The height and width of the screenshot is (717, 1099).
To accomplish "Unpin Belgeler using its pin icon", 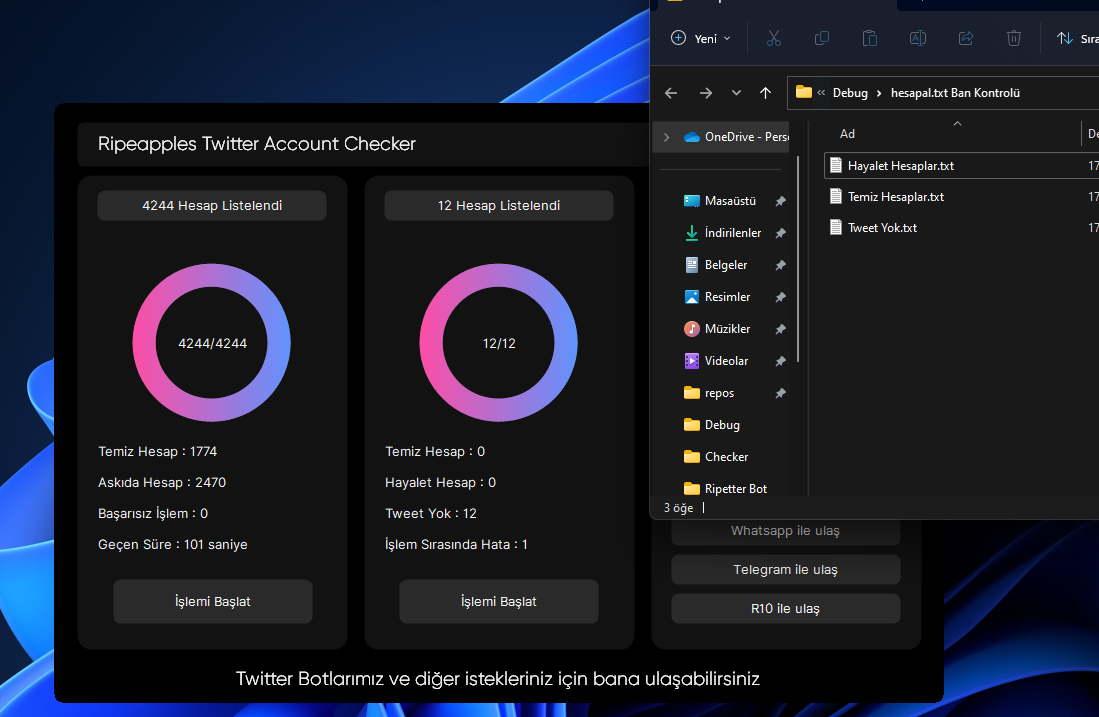I will click(x=780, y=266).
